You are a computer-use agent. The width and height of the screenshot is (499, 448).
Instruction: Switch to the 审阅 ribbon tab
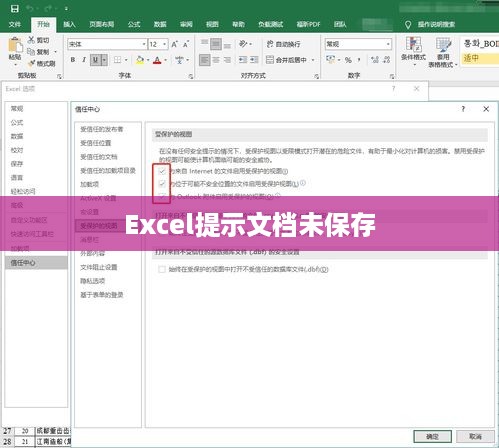click(x=186, y=24)
